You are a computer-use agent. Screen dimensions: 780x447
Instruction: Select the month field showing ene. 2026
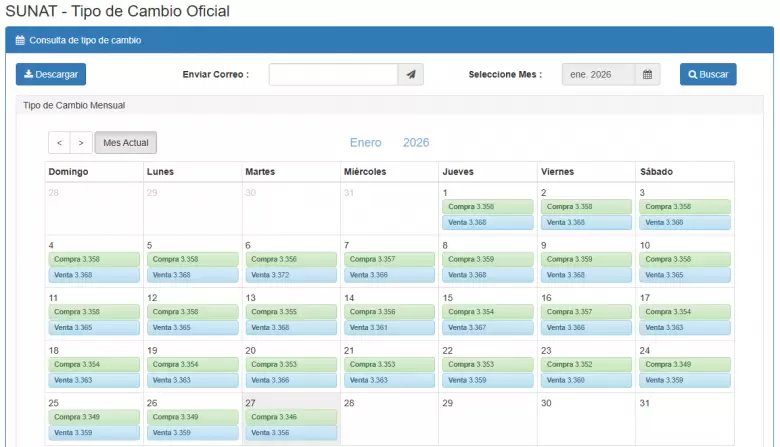point(598,75)
